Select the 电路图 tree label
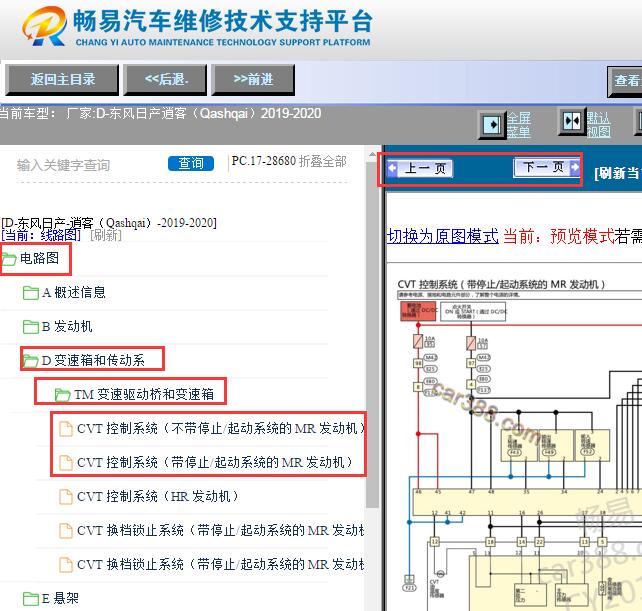Screen dimensions: 642x611 [x=39, y=258]
